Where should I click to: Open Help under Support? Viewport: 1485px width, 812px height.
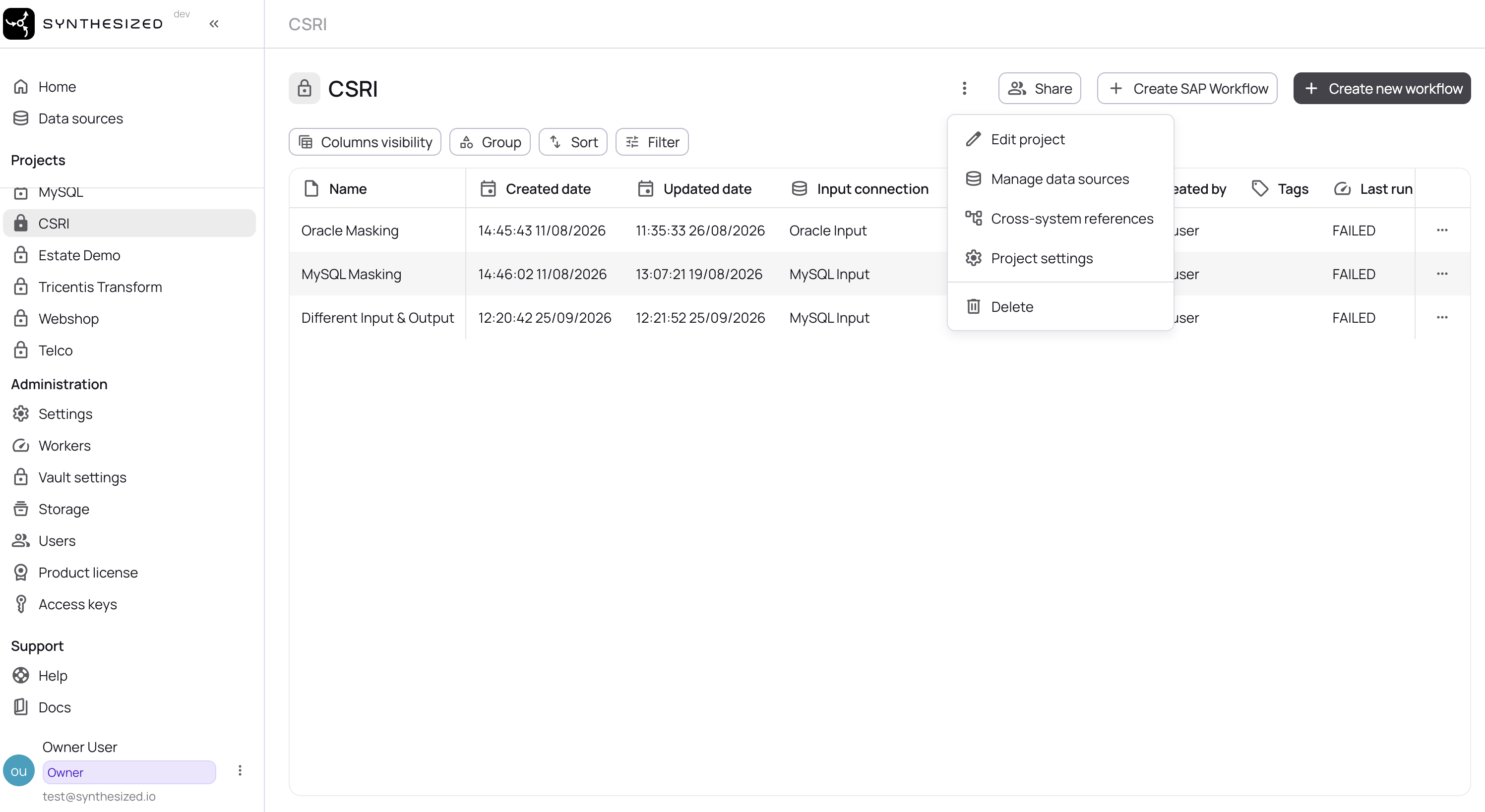tap(129, 675)
